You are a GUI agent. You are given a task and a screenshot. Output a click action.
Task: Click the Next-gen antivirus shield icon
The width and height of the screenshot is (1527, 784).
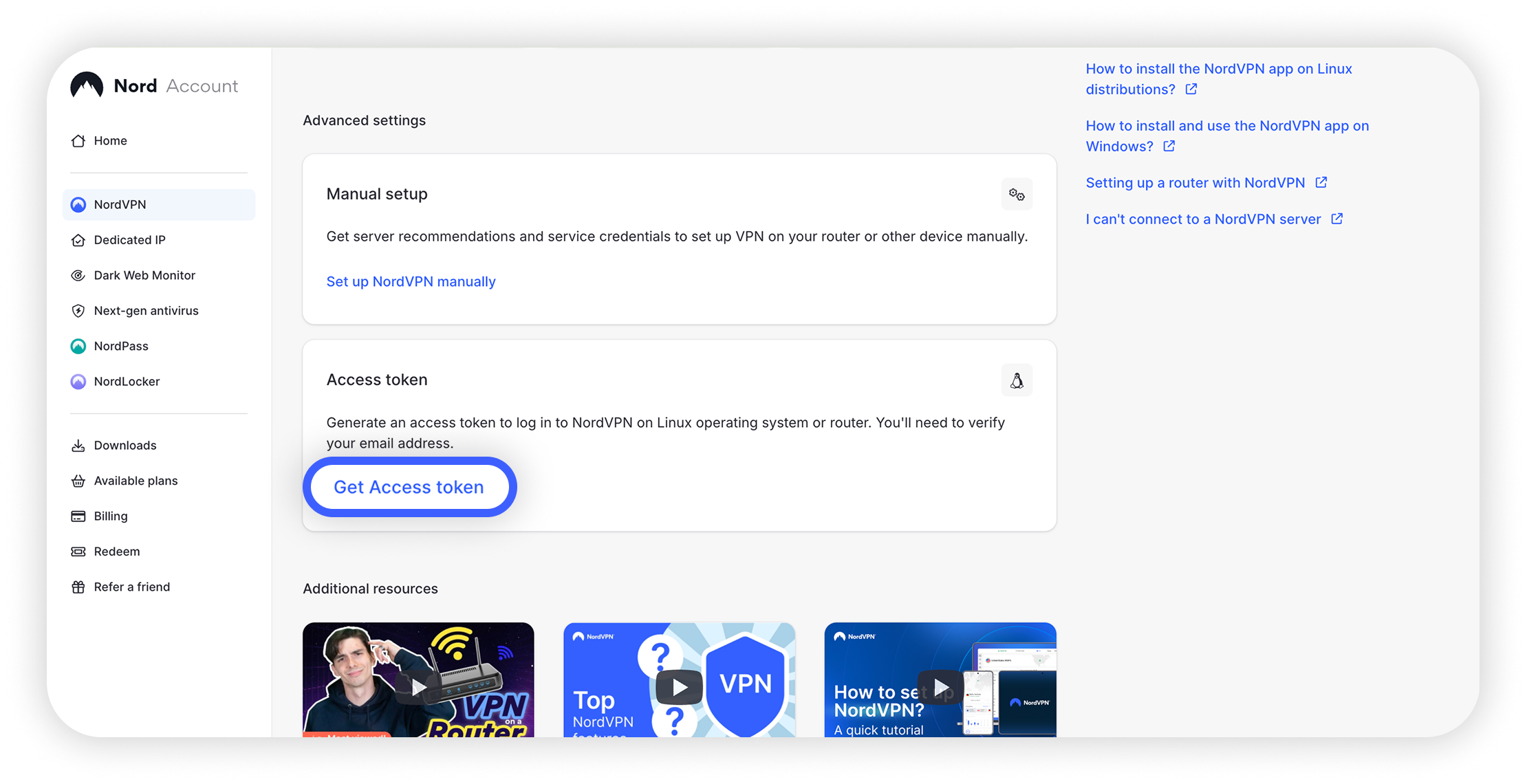click(x=78, y=311)
